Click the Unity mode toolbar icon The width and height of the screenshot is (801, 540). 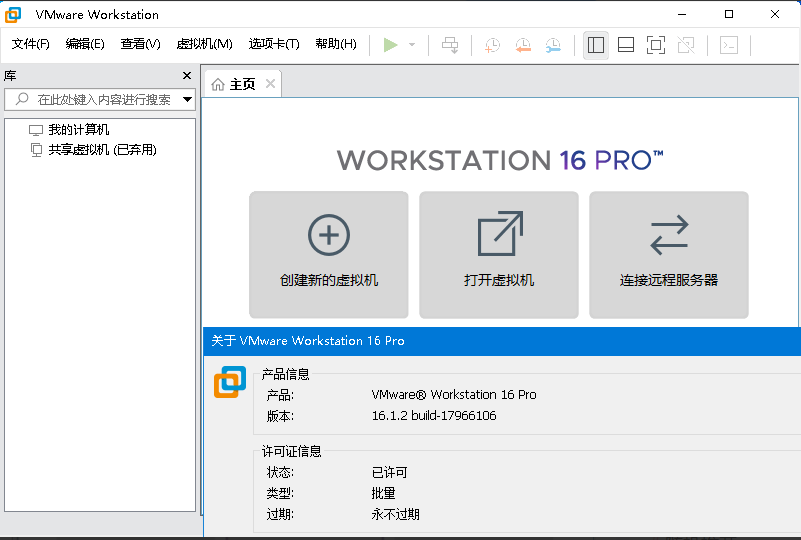(x=686, y=45)
